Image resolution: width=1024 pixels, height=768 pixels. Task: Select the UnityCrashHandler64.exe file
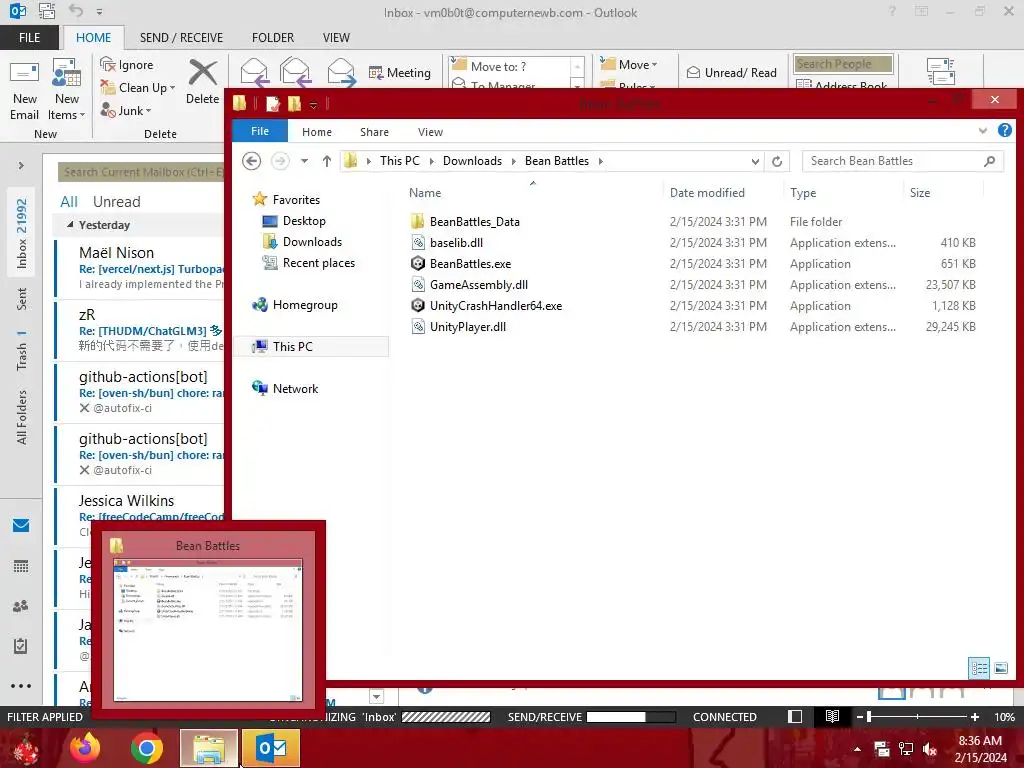click(496, 306)
